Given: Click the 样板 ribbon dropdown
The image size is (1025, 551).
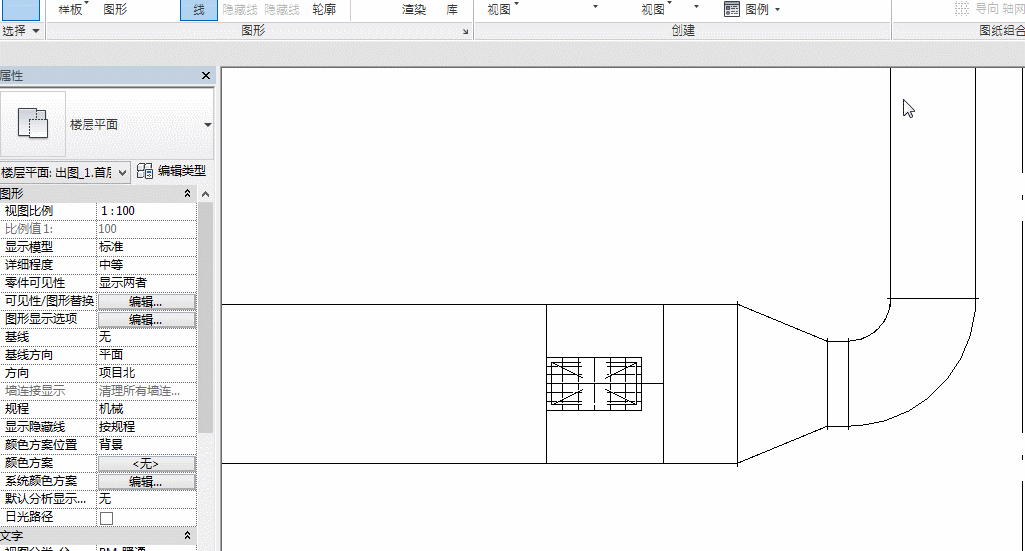Looking at the screenshot, I should coord(73,9).
